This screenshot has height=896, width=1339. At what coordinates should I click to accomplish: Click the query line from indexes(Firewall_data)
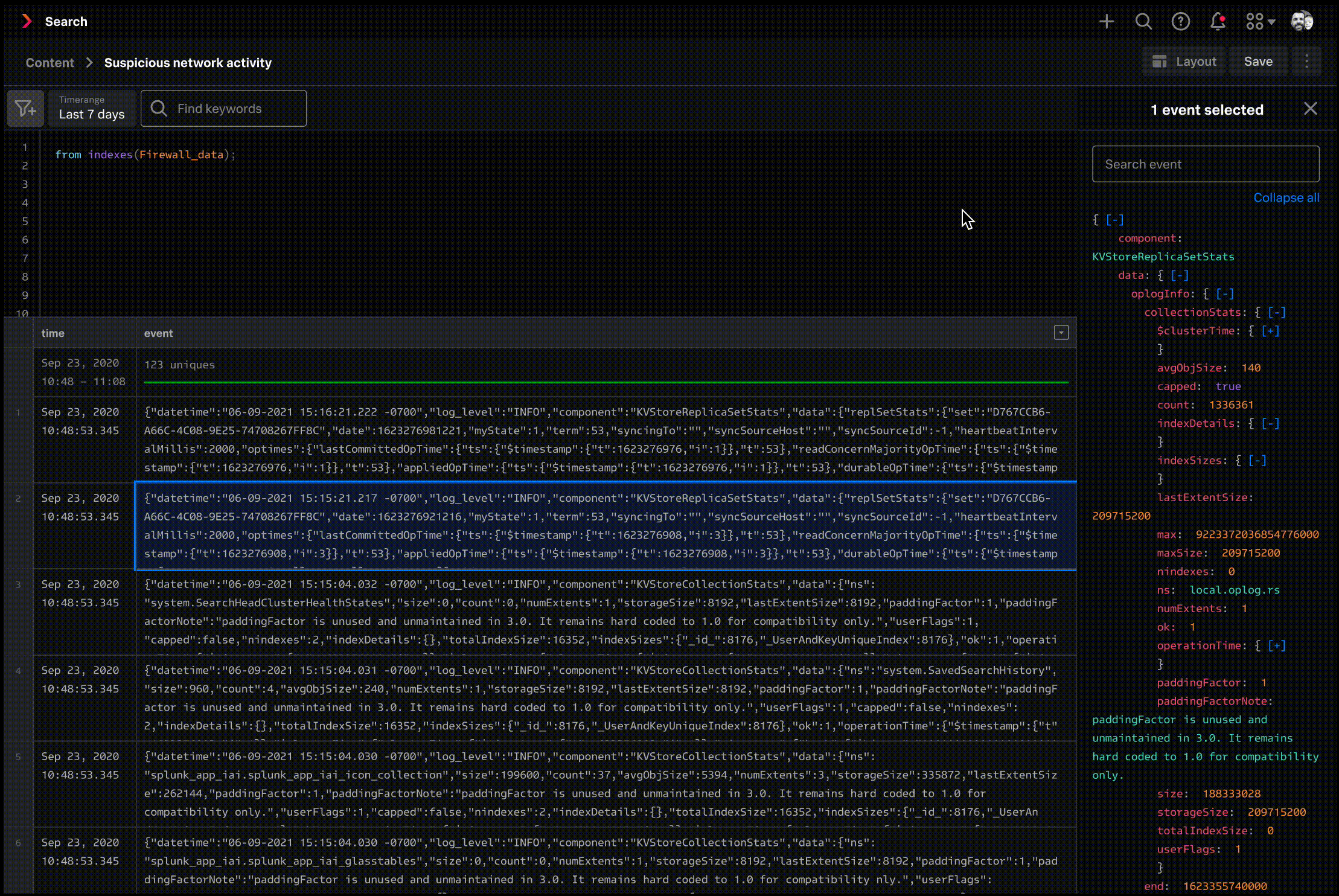(x=145, y=155)
